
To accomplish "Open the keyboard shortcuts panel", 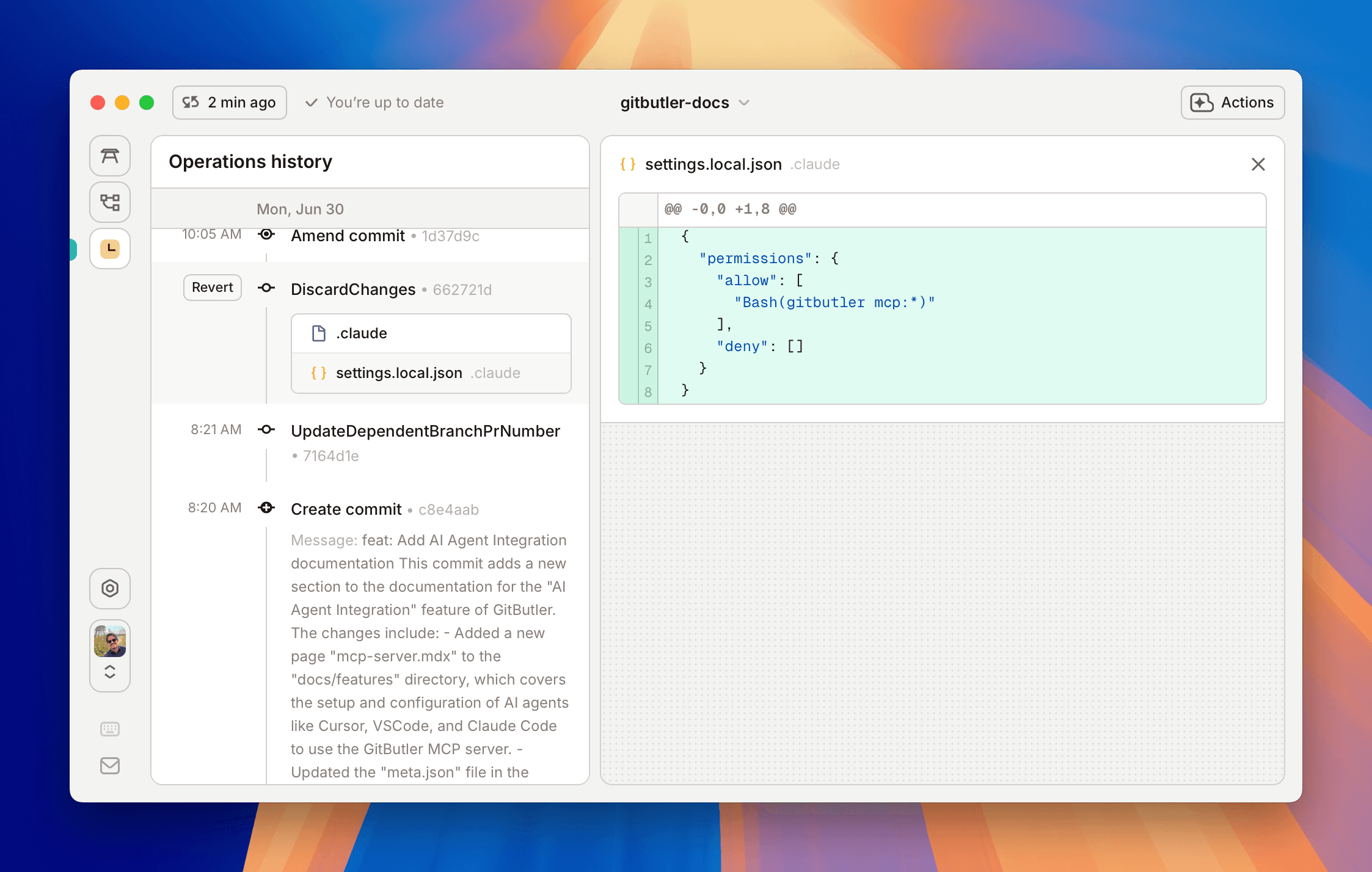I will 110,728.
